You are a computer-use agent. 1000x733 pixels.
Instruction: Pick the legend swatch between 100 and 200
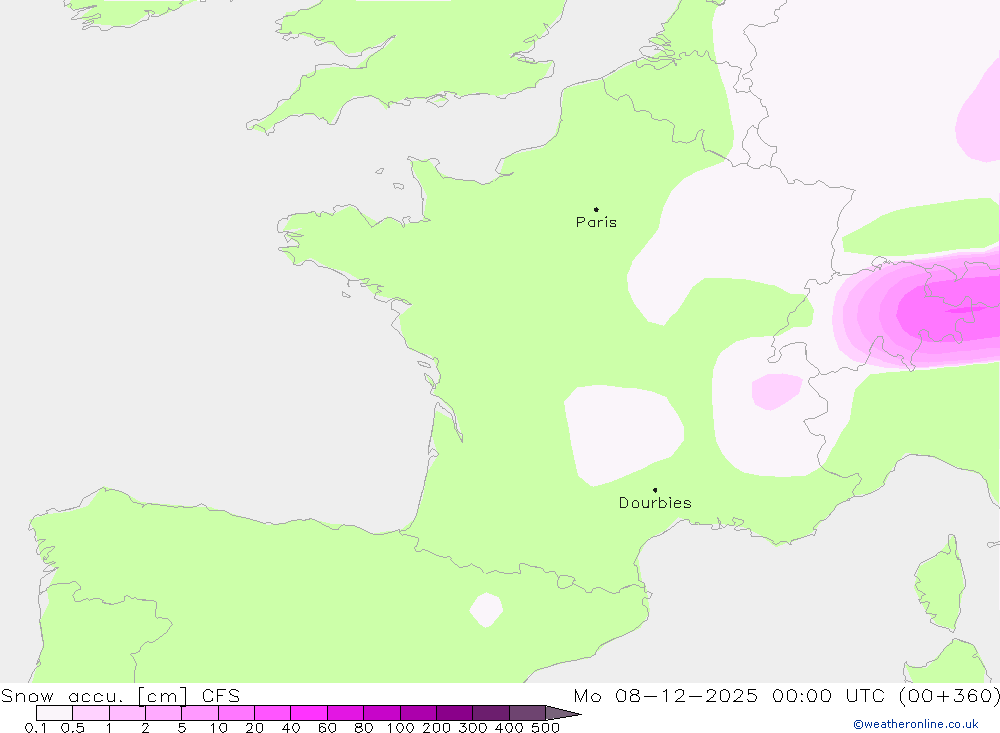[418, 713]
